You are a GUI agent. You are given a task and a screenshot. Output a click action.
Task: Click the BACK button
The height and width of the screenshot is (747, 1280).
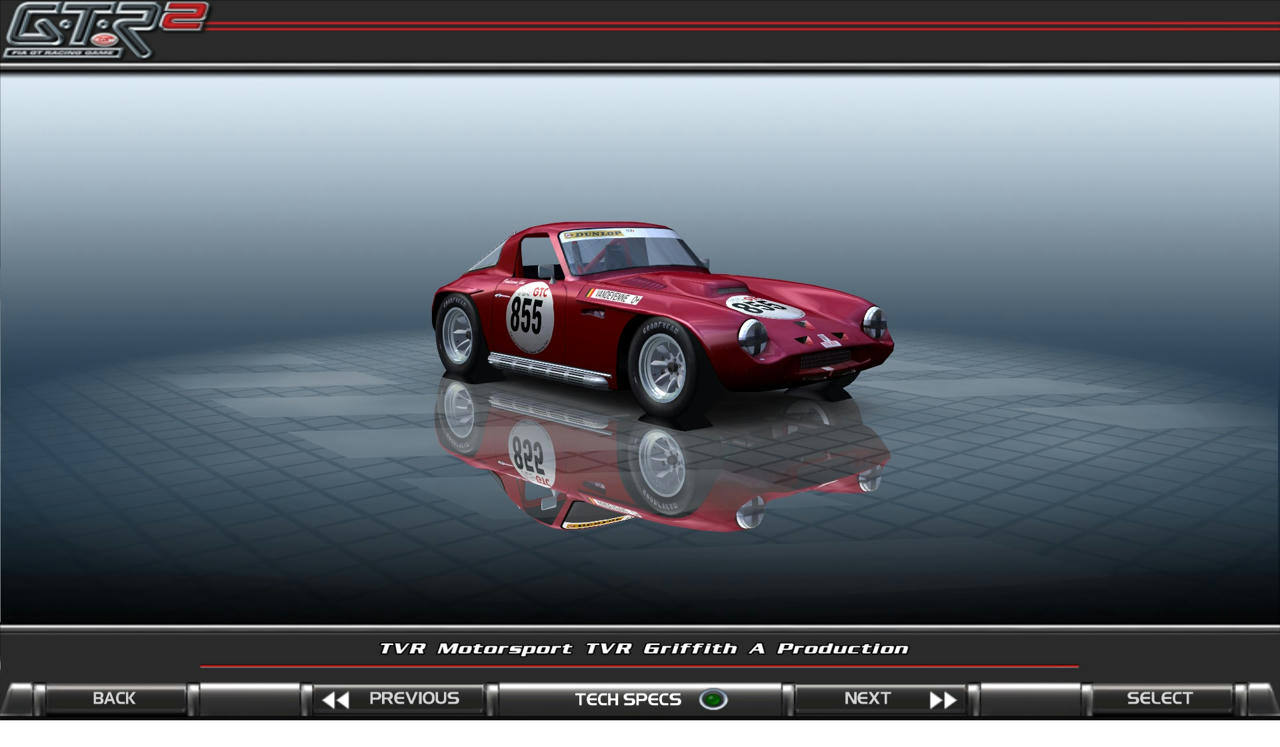[113, 699]
